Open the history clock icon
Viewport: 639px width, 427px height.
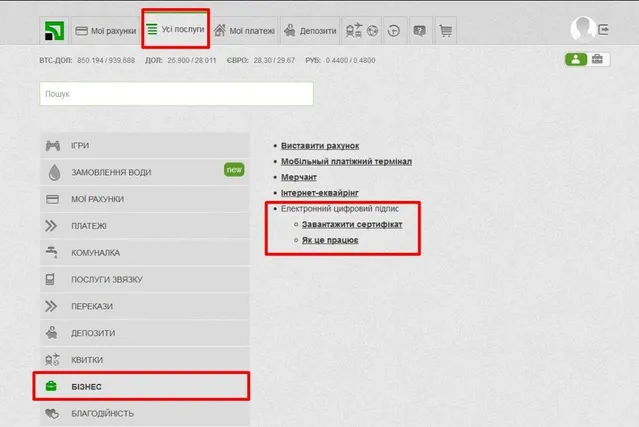tap(394, 30)
